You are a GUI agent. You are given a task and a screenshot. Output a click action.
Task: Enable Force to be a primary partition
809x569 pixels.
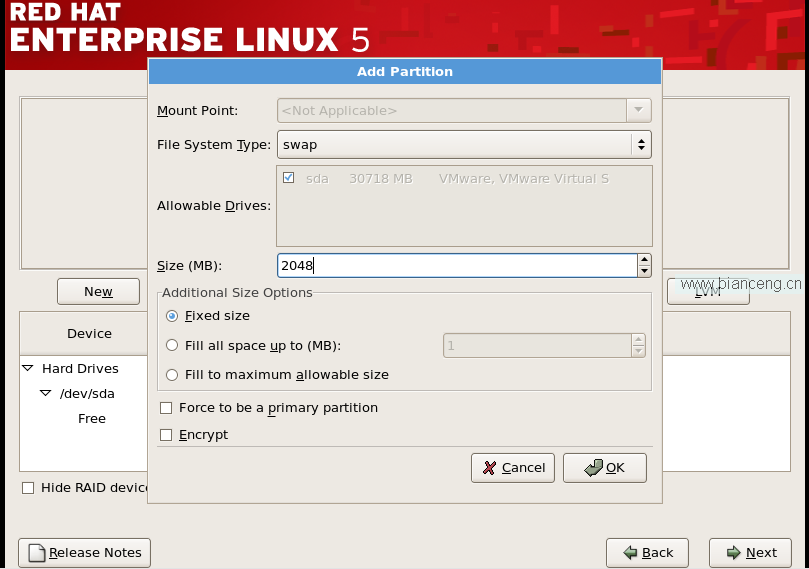click(x=166, y=408)
